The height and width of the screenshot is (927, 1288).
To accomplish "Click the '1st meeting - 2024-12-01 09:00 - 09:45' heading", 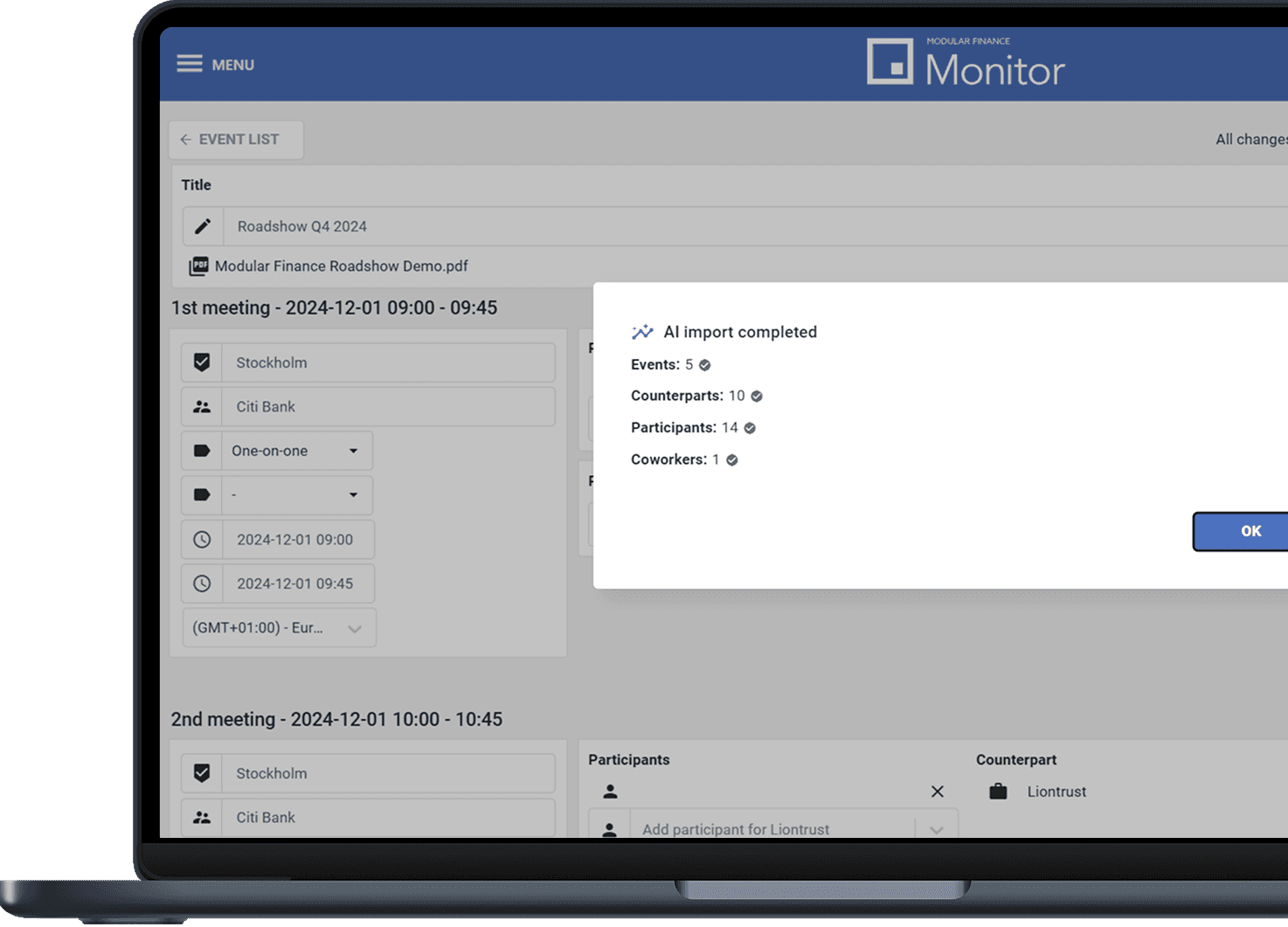I will point(334,308).
